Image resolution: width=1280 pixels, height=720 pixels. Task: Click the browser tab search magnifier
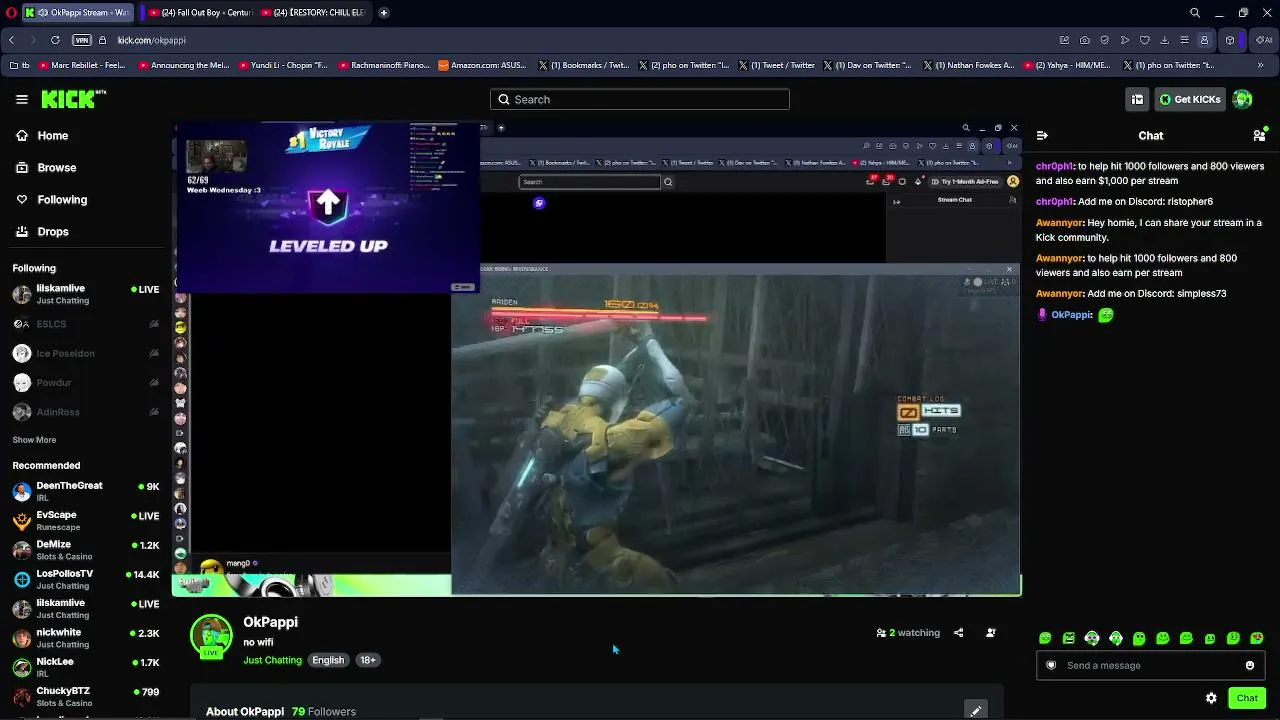click(x=1195, y=13)
